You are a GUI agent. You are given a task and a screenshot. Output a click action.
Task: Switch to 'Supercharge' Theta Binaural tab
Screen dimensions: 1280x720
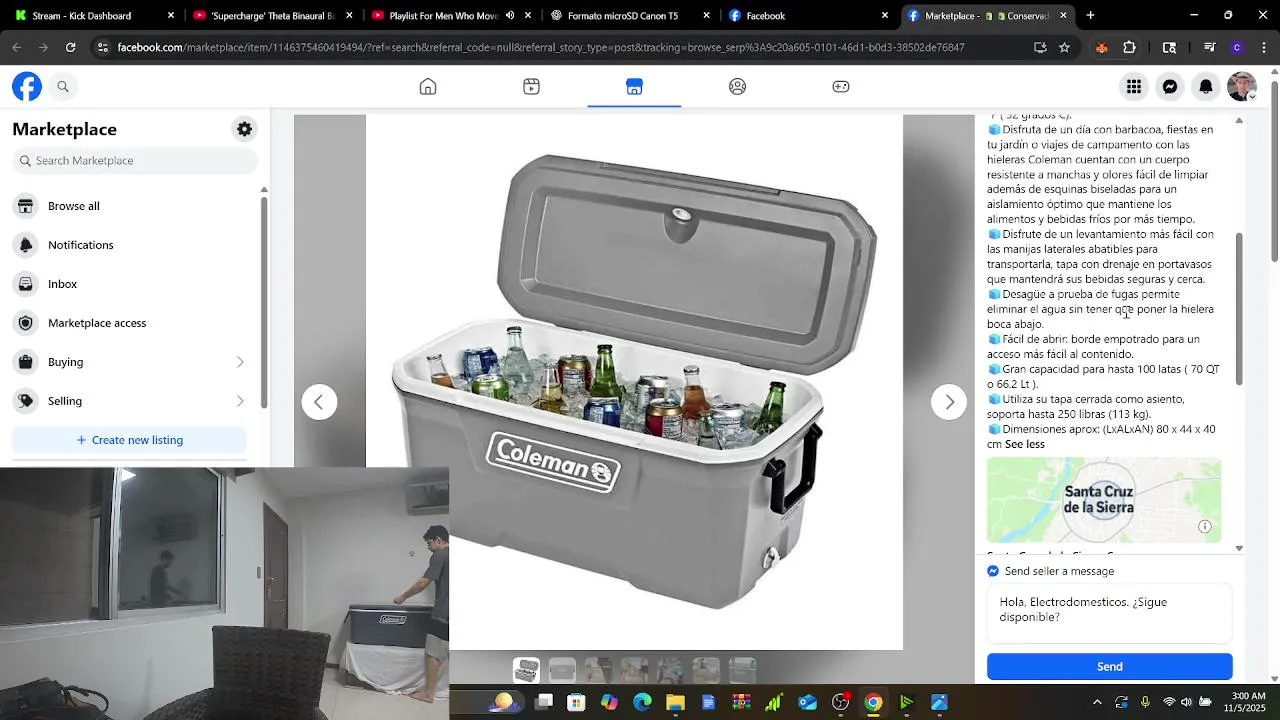272,16
